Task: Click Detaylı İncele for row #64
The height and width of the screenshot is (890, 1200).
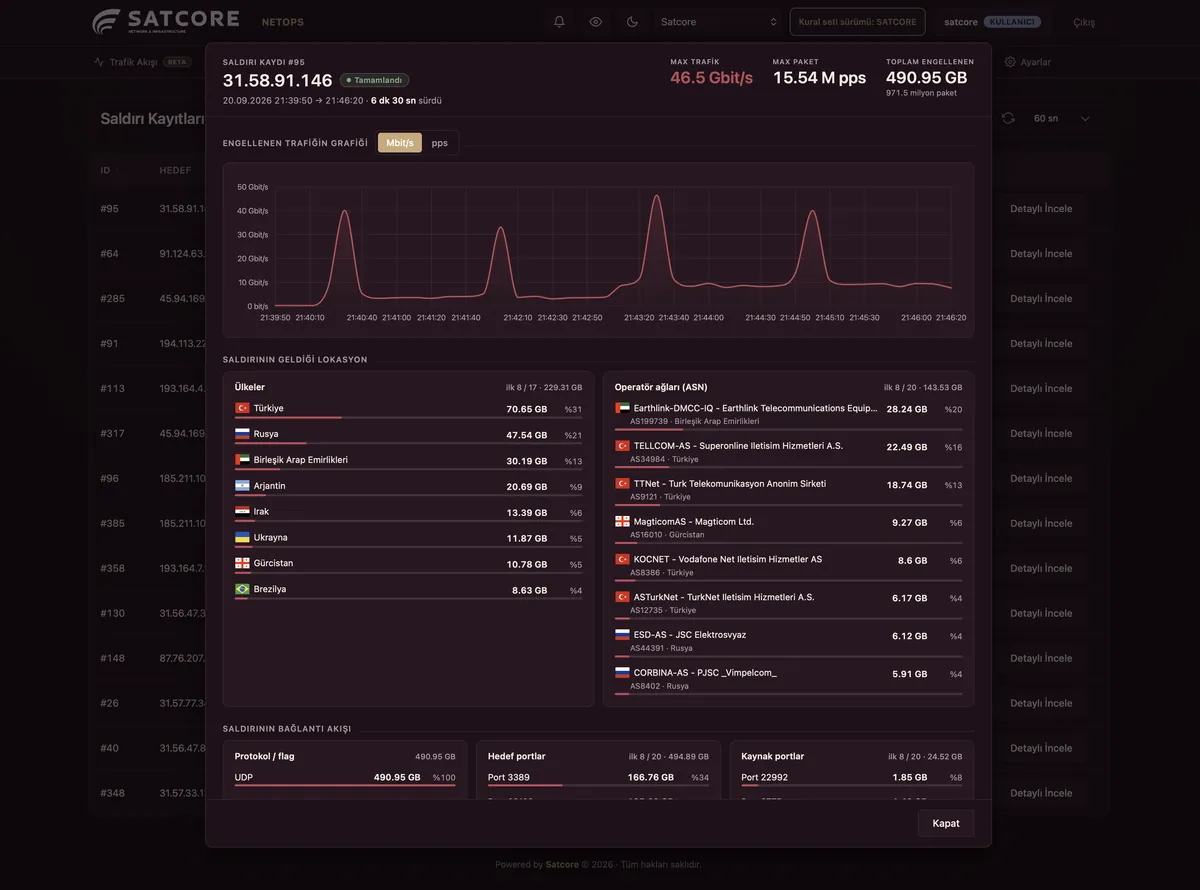Action: click(x=1041, y=254)
